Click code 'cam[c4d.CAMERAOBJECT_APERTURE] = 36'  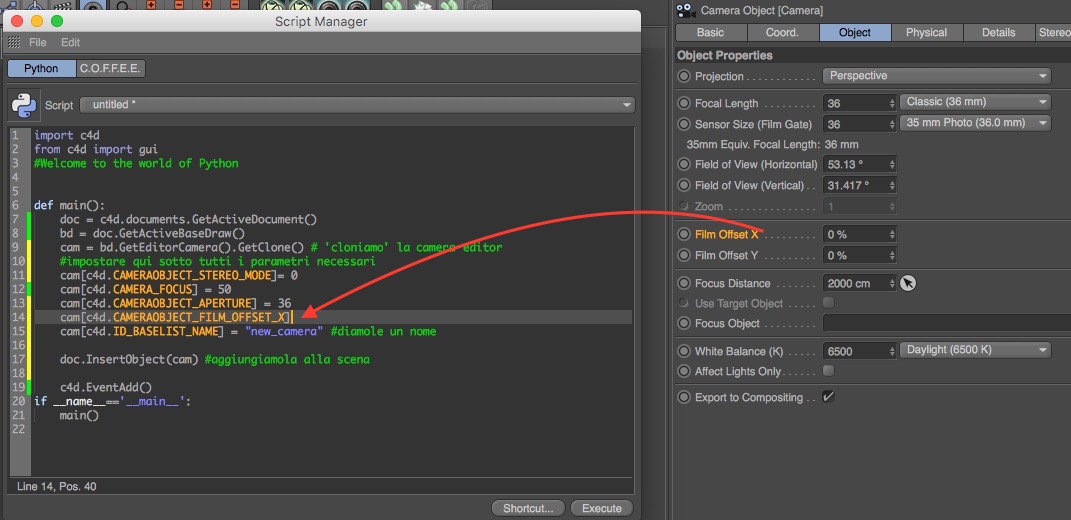pyautogui.click(x=176, y=303)
